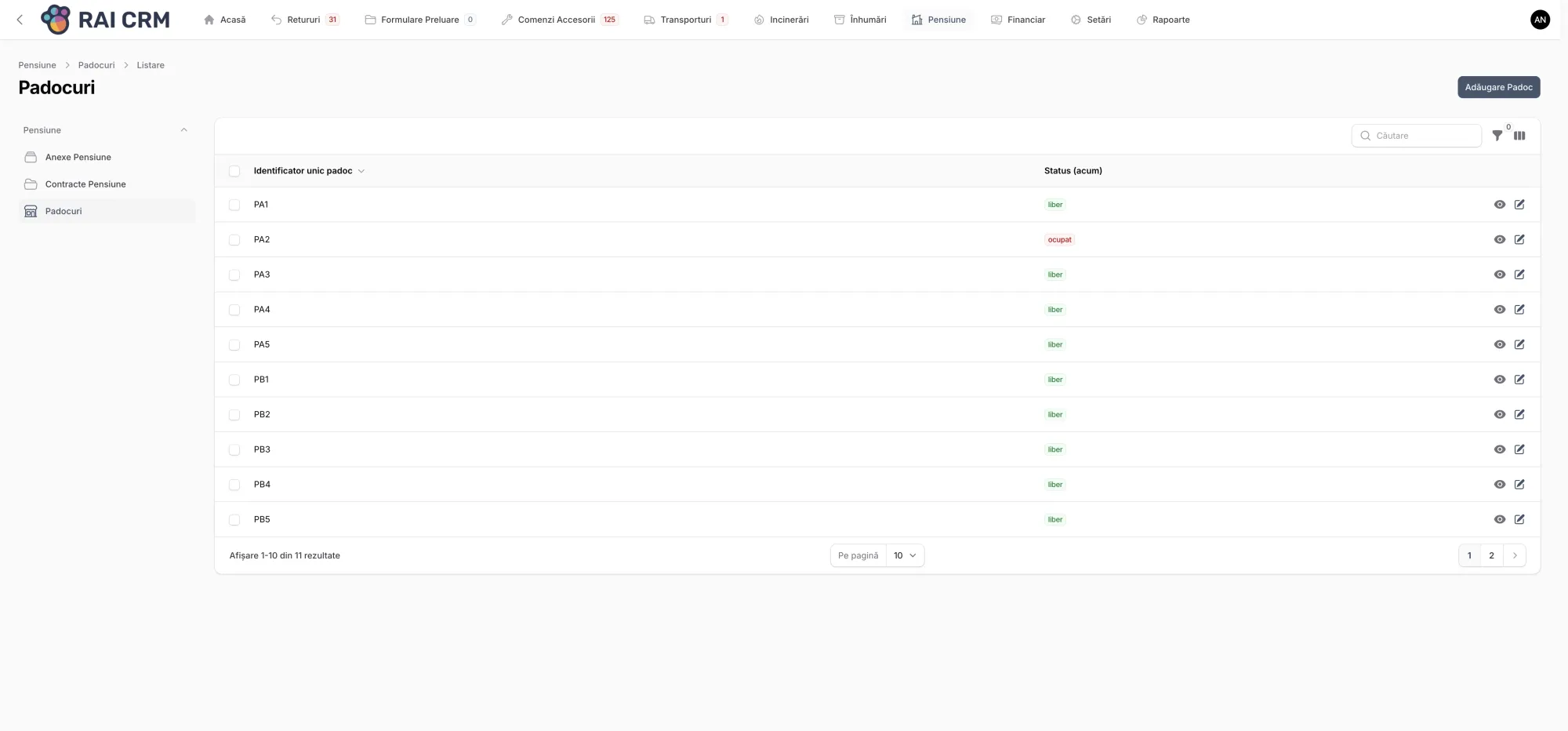Click the Adăugare Padoc button

coord(1498,87)
